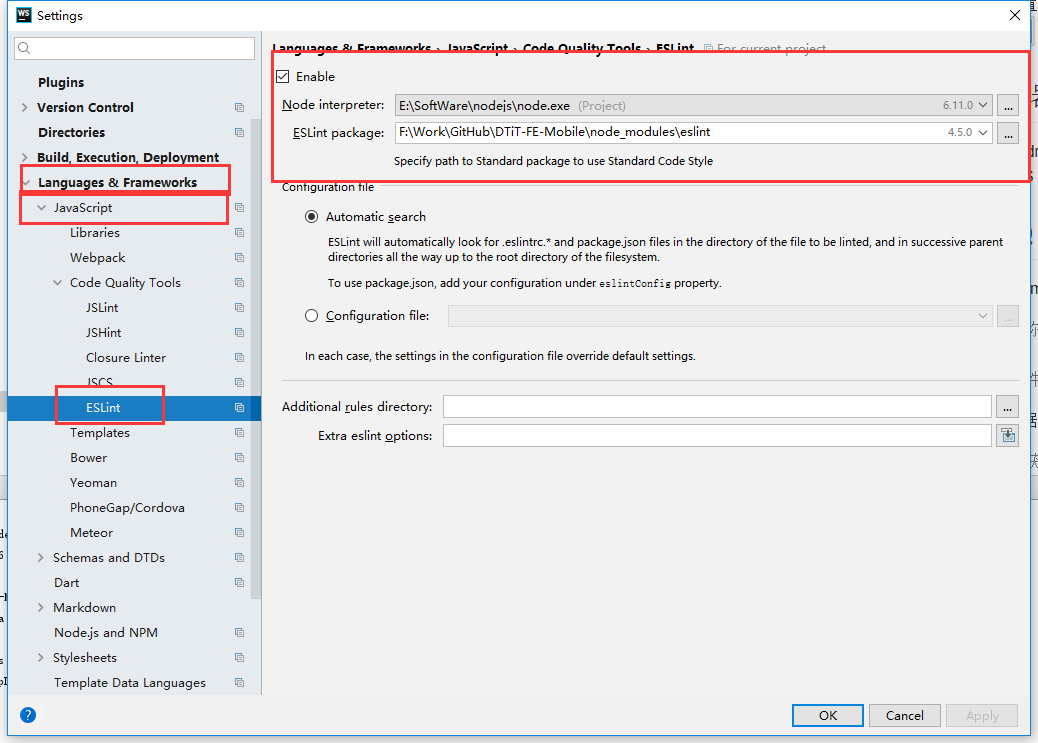Click the settings search field
Screen dimensions: 1038x743
pyautogui.click(x=135, y=48)
